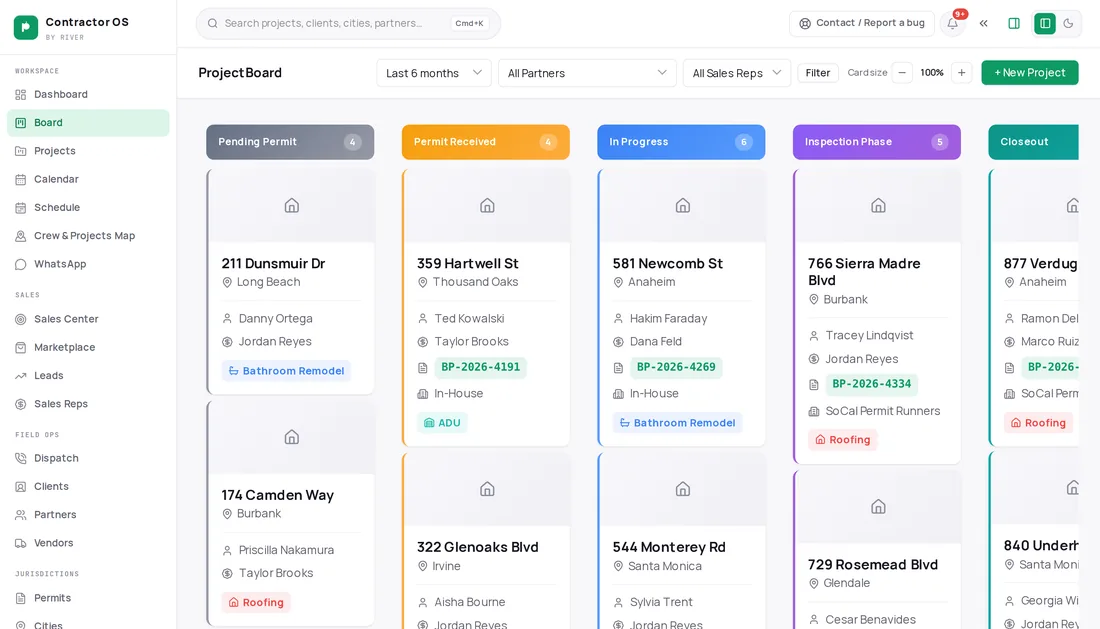
Task: Collapse sidebar with double-chevron icon
Action: click(x=984, y=23)
